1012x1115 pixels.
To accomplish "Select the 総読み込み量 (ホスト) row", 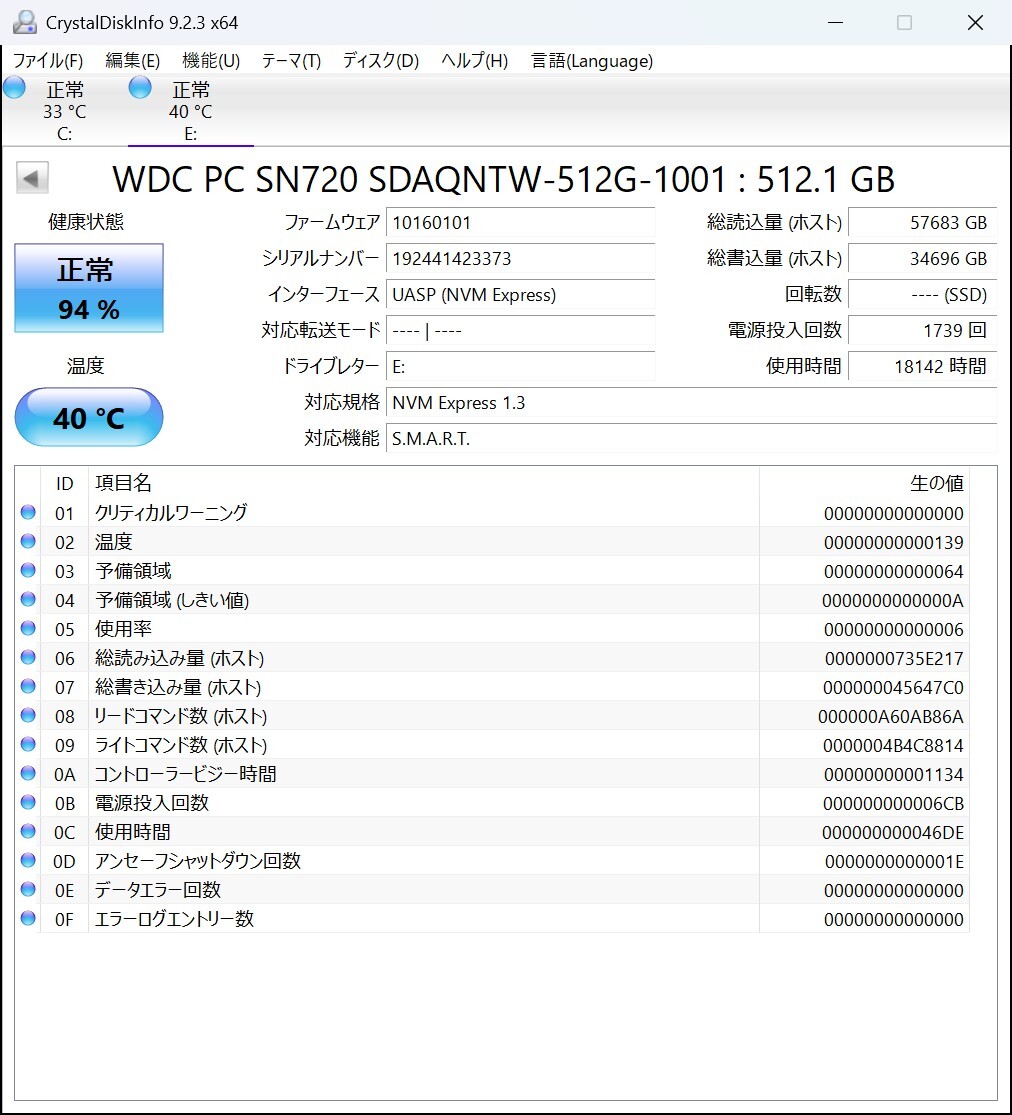I will [x=491, y=658].
